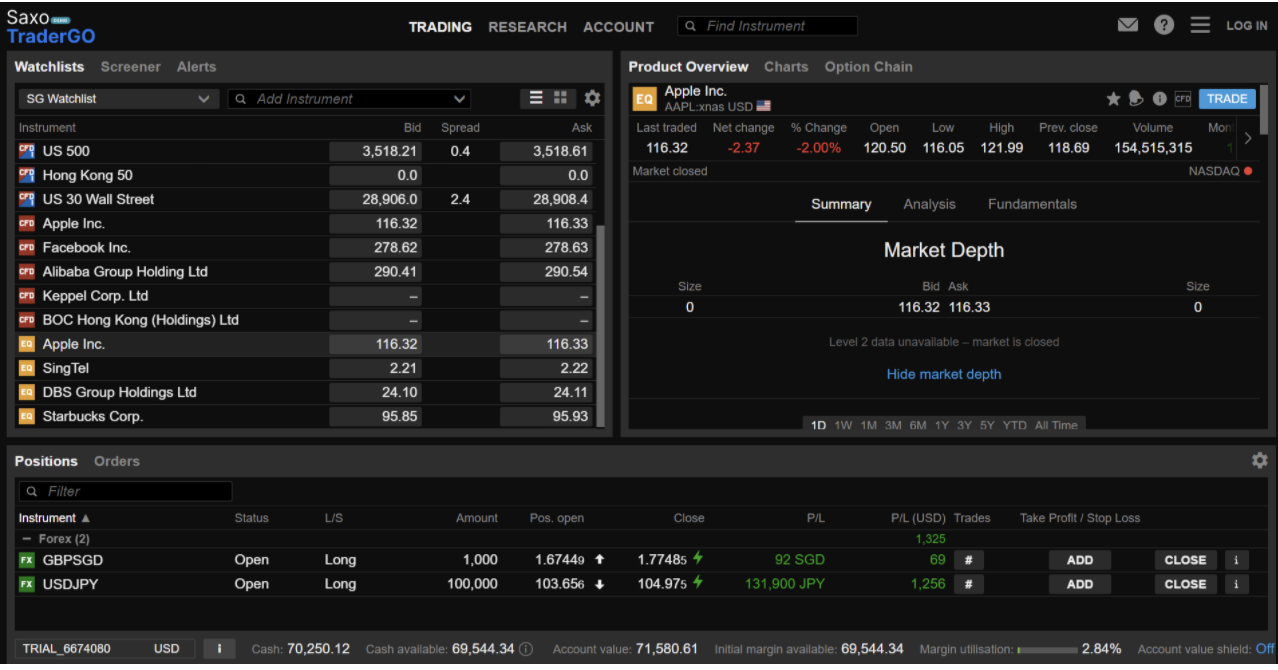Toggle Account value shield Off link
The height and width of the screenshot is (670, 1278).
(1265, 649)
